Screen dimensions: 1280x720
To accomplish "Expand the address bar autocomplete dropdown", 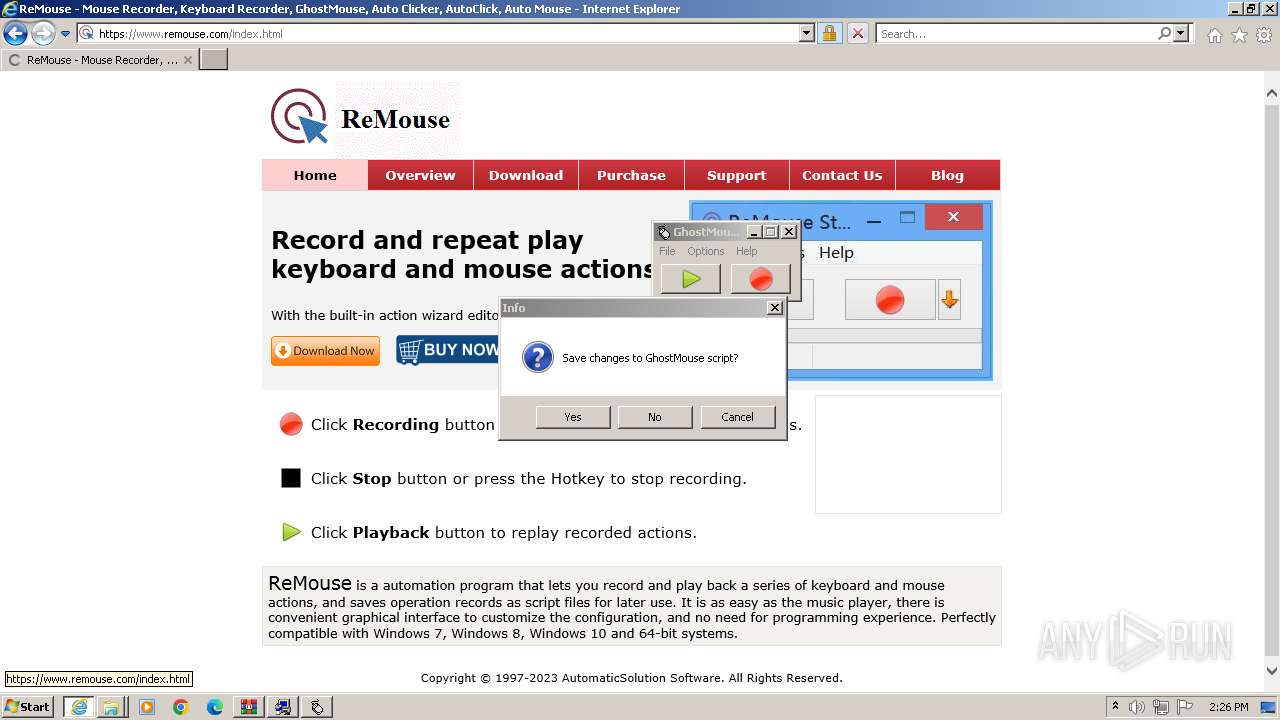I will pos(807,33).
